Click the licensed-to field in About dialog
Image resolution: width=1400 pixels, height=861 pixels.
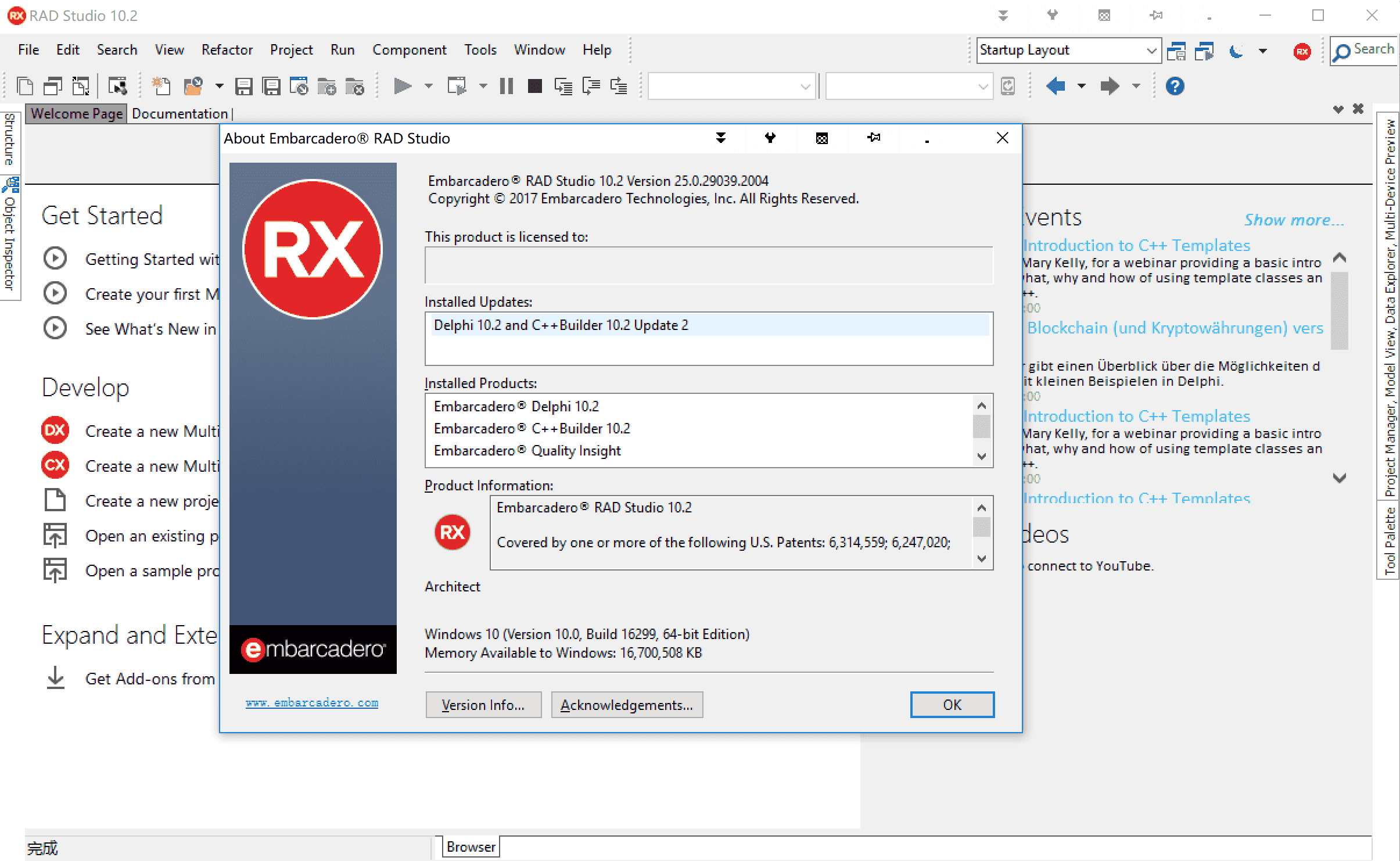(x=709, y=266)
